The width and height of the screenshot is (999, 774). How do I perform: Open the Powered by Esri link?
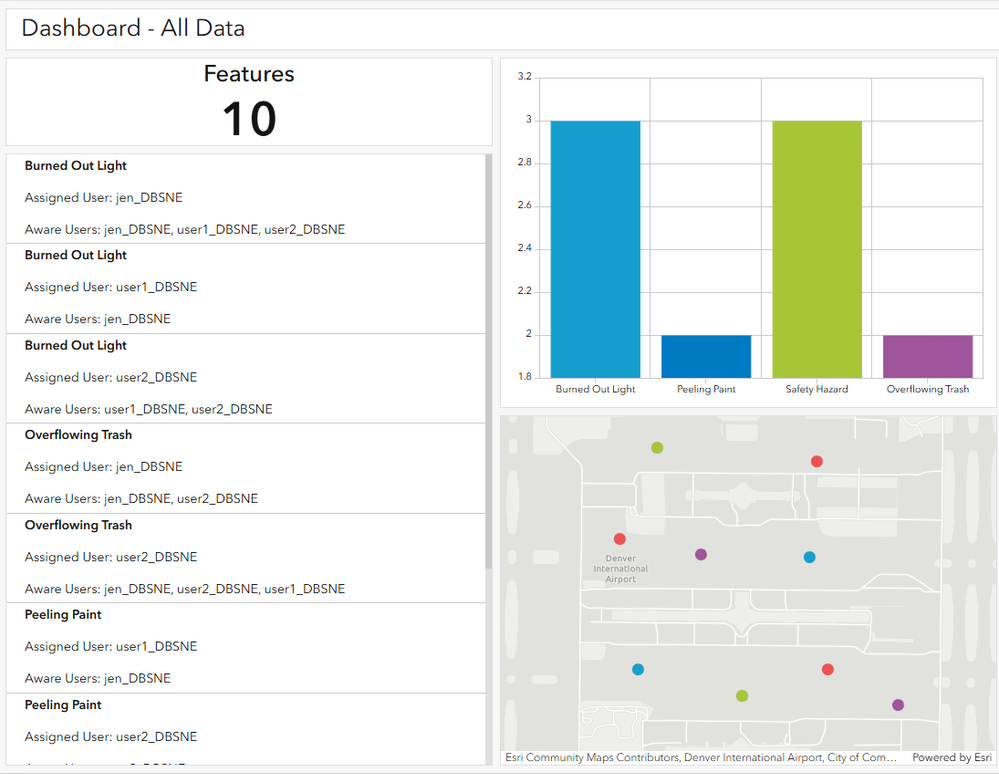952,758
